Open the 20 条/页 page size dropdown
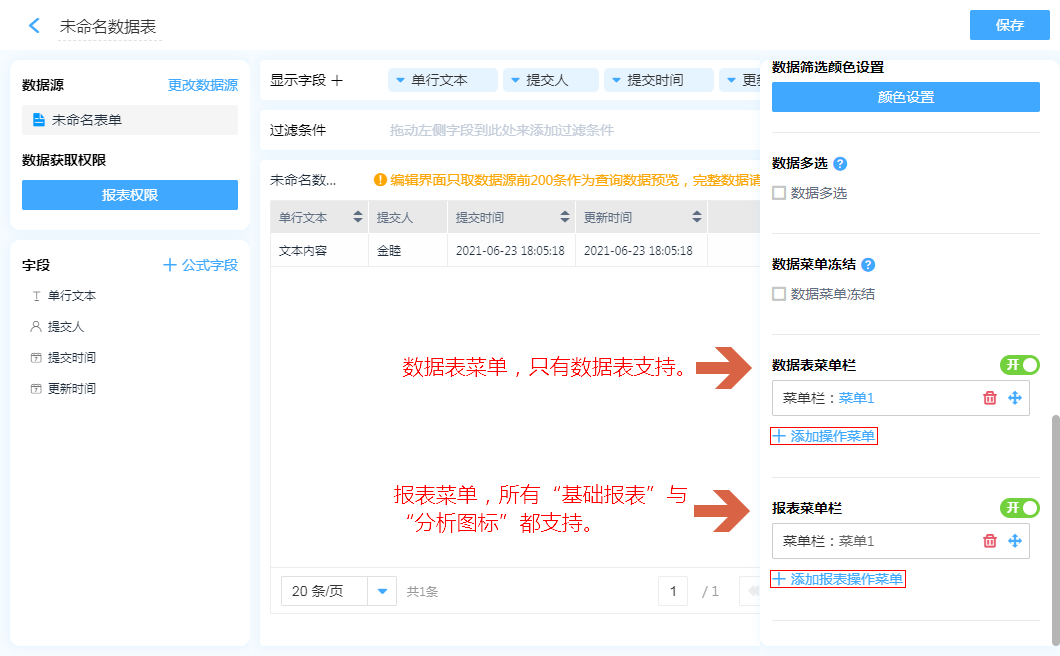 pyautogui.click(x=382, y=591)
